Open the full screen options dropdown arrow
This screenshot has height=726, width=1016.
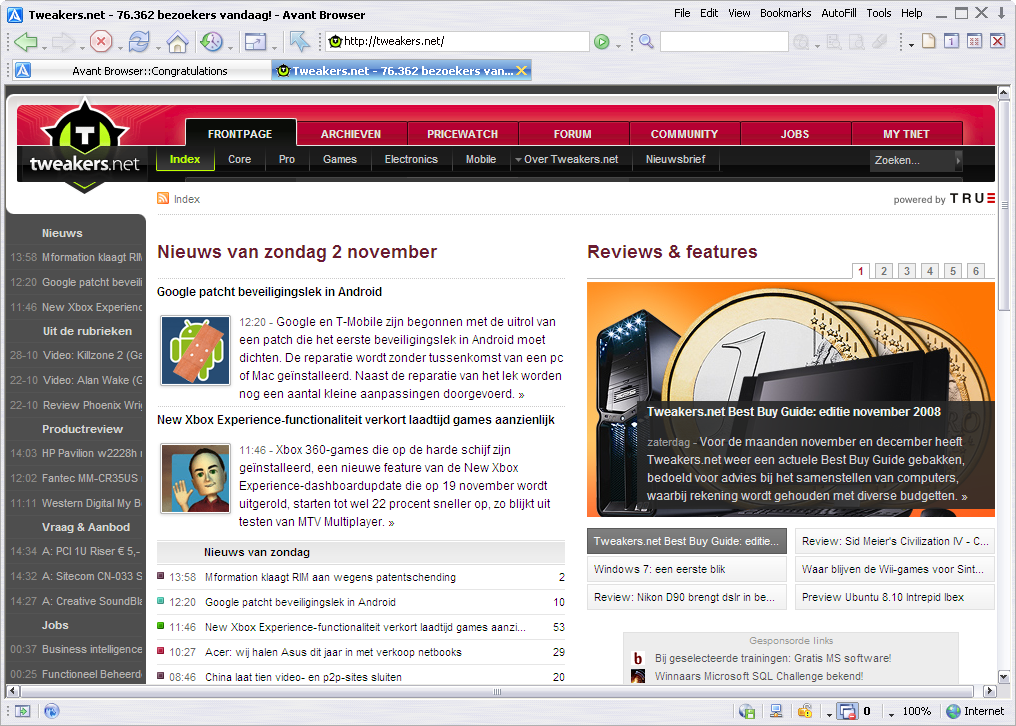274,47
